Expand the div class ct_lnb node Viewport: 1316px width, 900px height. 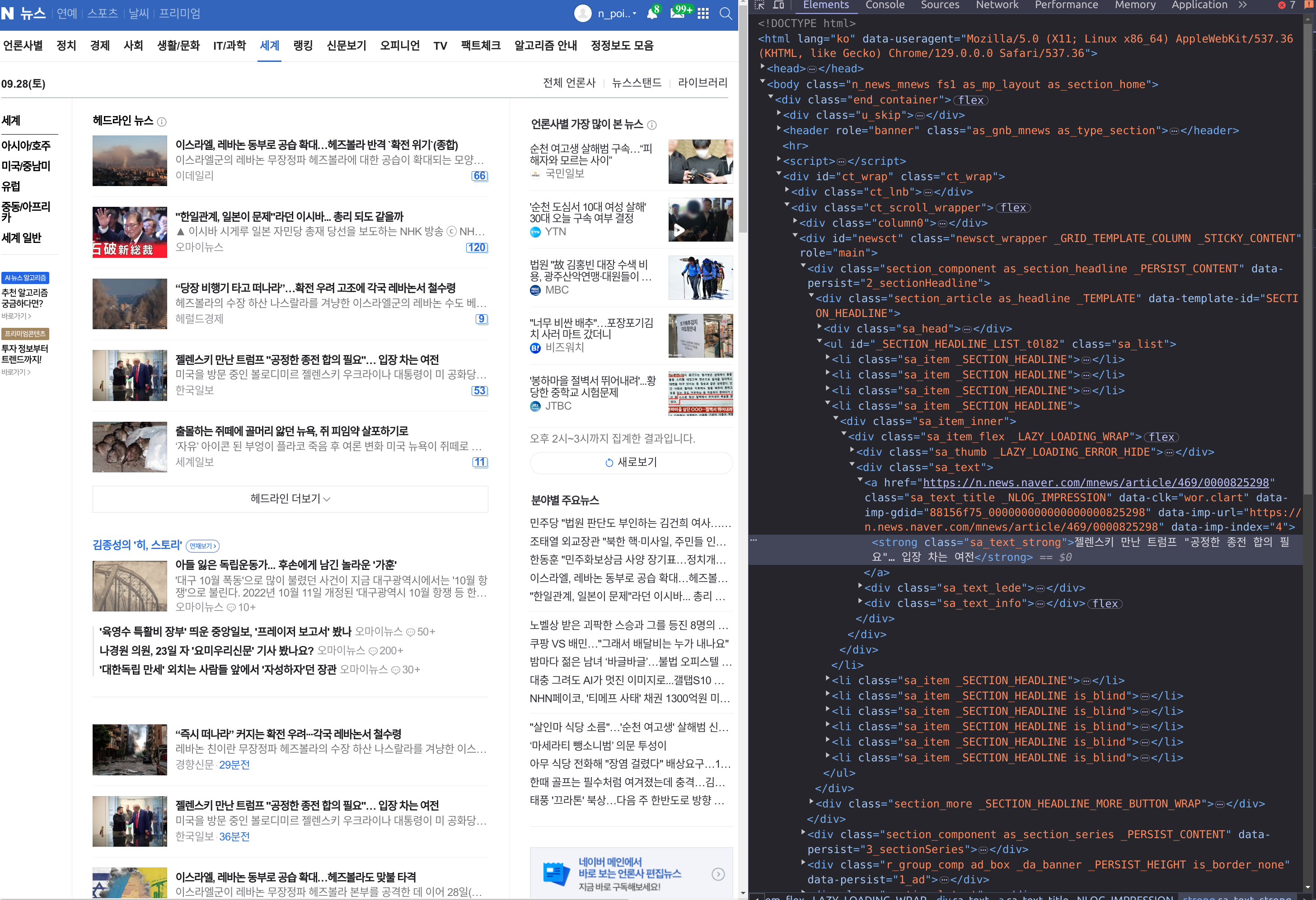(x=787, y=191)
